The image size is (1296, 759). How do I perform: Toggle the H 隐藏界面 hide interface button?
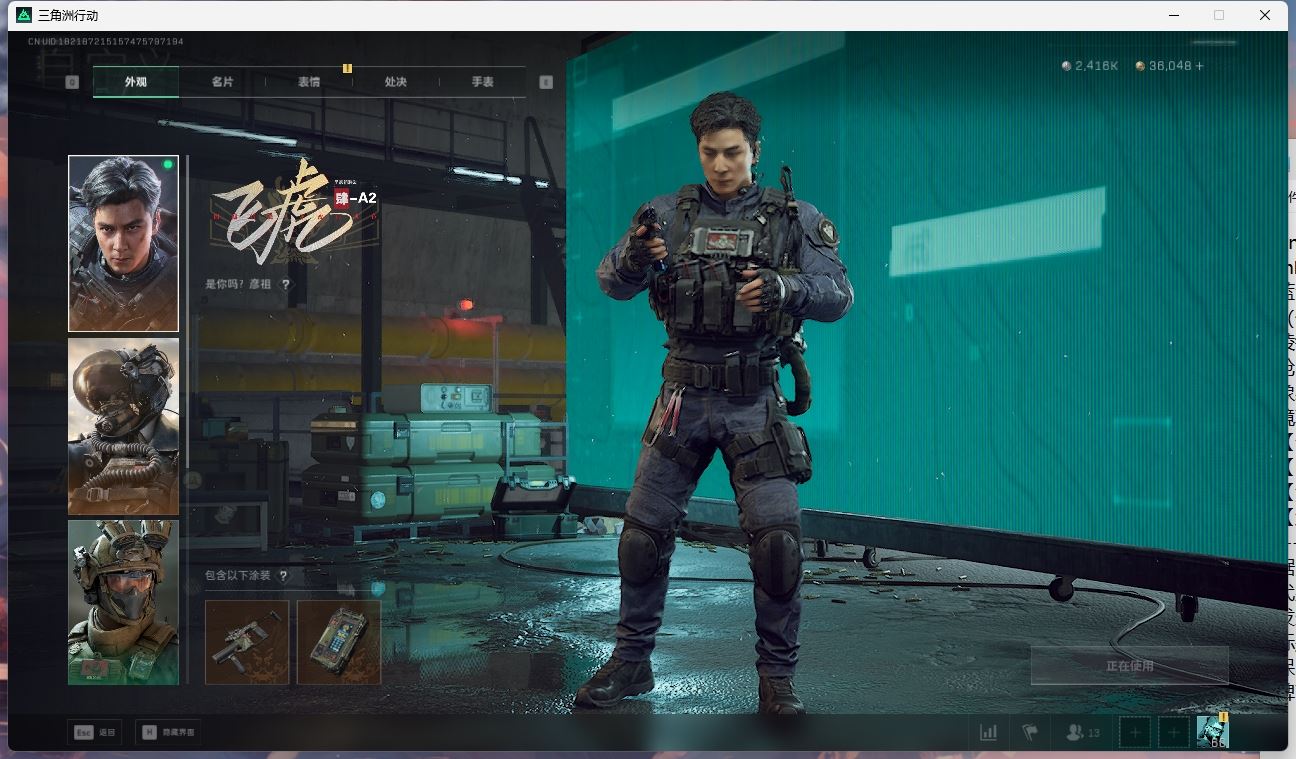(x=167, y=733)
